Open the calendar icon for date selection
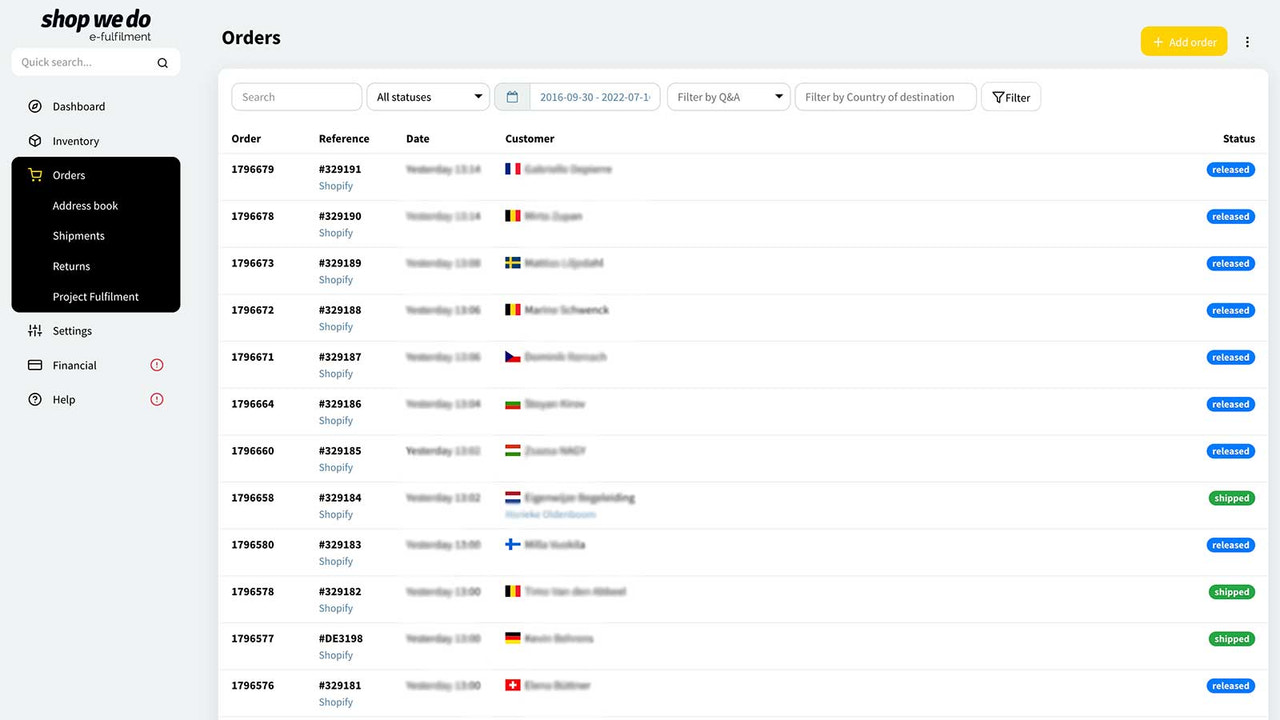 (x=513, y=96)
